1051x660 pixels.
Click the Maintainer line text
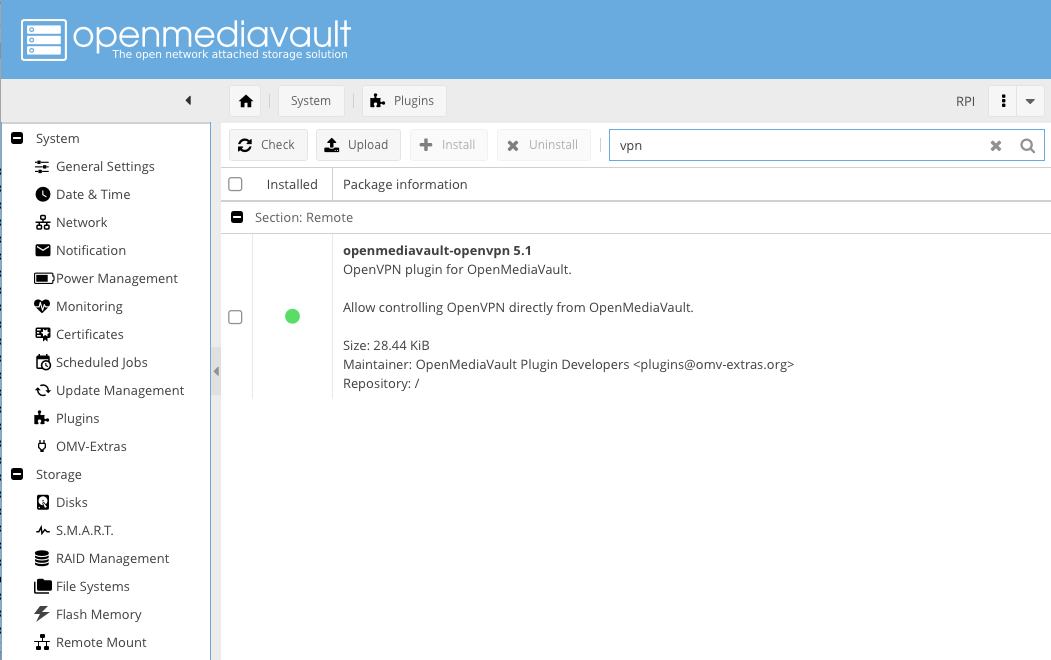(568, 365)
